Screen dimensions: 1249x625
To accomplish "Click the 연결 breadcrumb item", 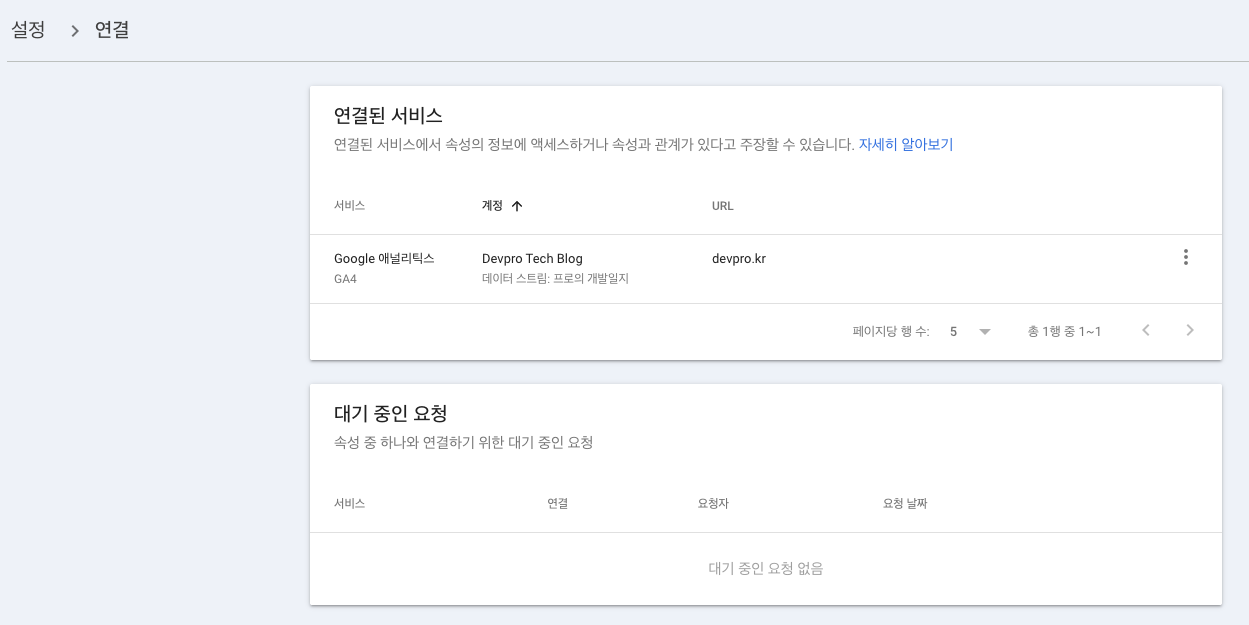I will (112, 30).
